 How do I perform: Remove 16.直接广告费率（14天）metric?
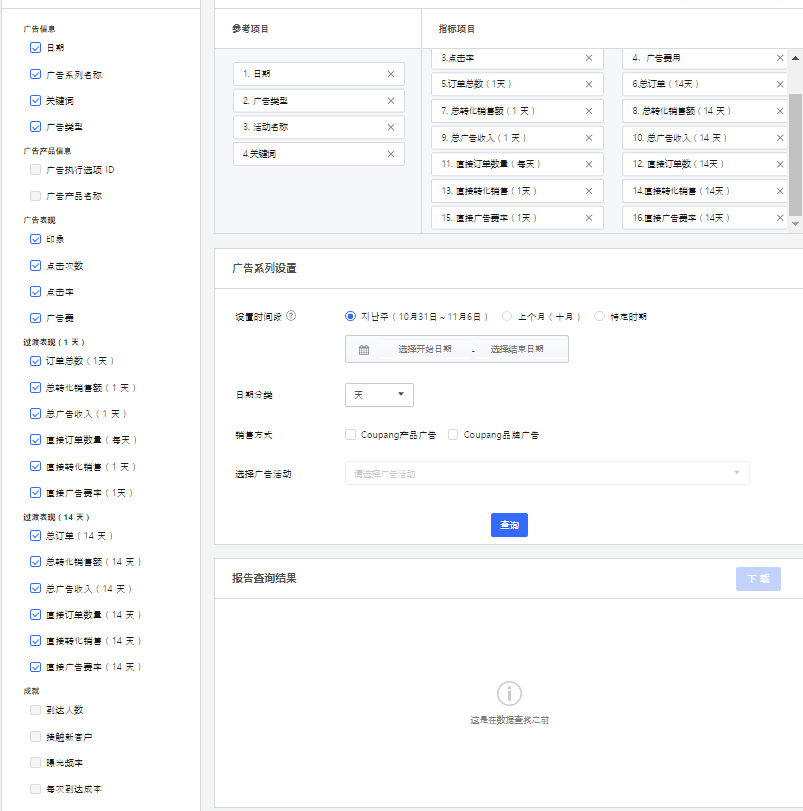point(780,218)
